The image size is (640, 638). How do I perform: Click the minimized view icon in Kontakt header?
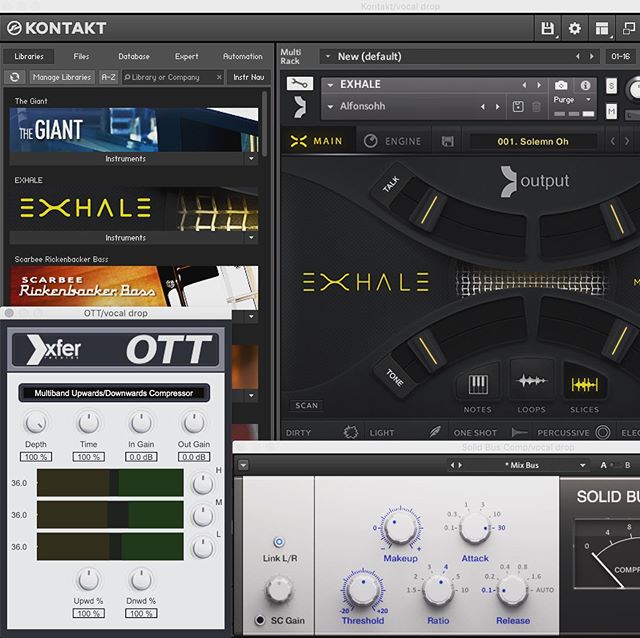pyautogui.click(x=628, y=29)
